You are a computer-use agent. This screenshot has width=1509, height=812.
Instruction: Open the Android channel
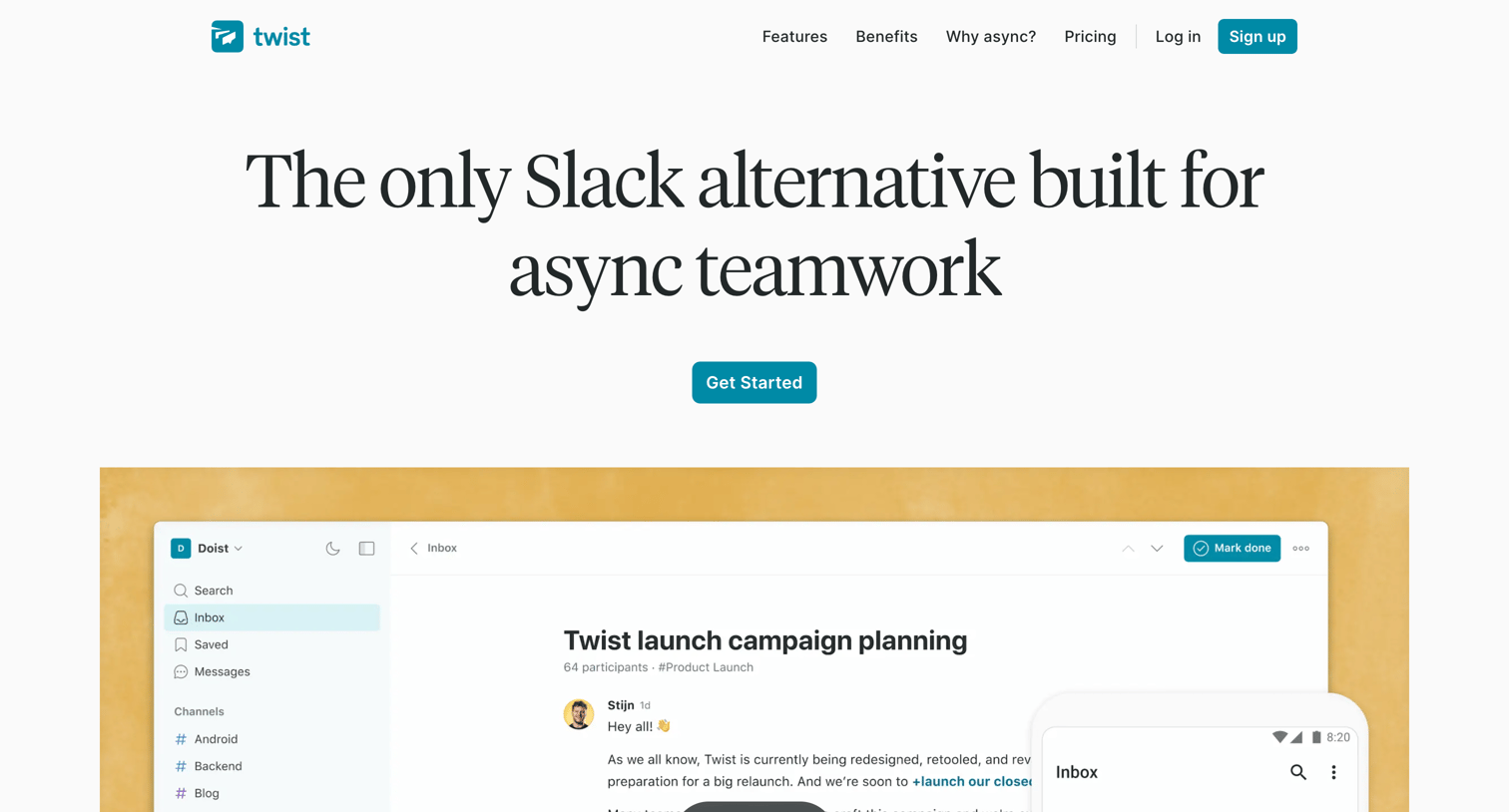click(x=216, y=739)
